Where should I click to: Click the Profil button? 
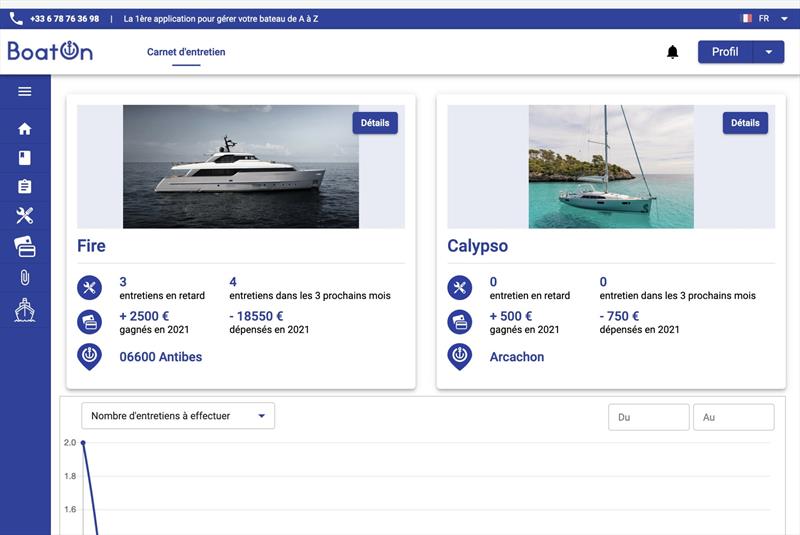tap(725, 52)
